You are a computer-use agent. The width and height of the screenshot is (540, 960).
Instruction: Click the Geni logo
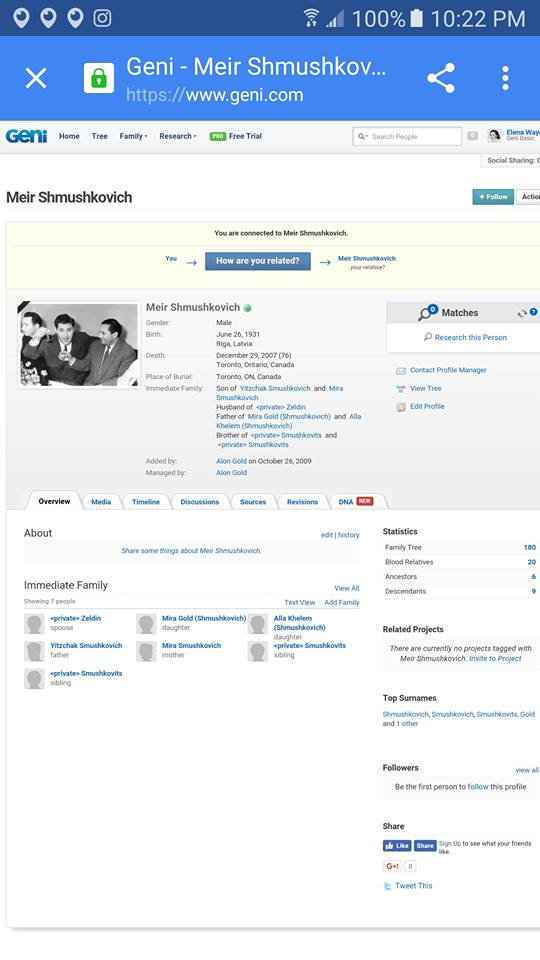[x=26, y=136]
